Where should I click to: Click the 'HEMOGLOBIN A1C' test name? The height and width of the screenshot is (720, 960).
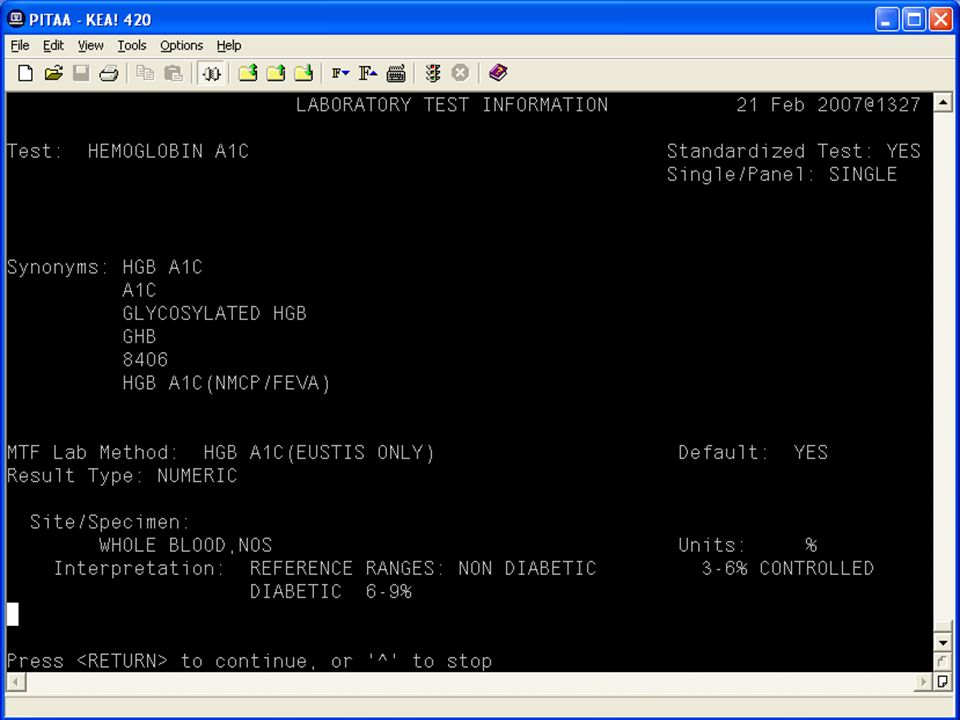click(168, 151)
